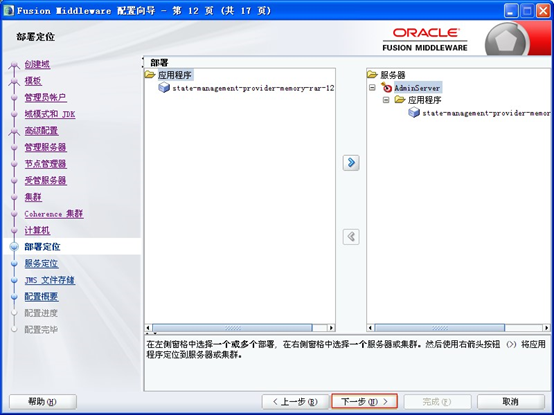The height and width of the screenshot is (415, 554).
Task: Collapse the 应用程序 node under AdminServer
Action: coord(386,100)
